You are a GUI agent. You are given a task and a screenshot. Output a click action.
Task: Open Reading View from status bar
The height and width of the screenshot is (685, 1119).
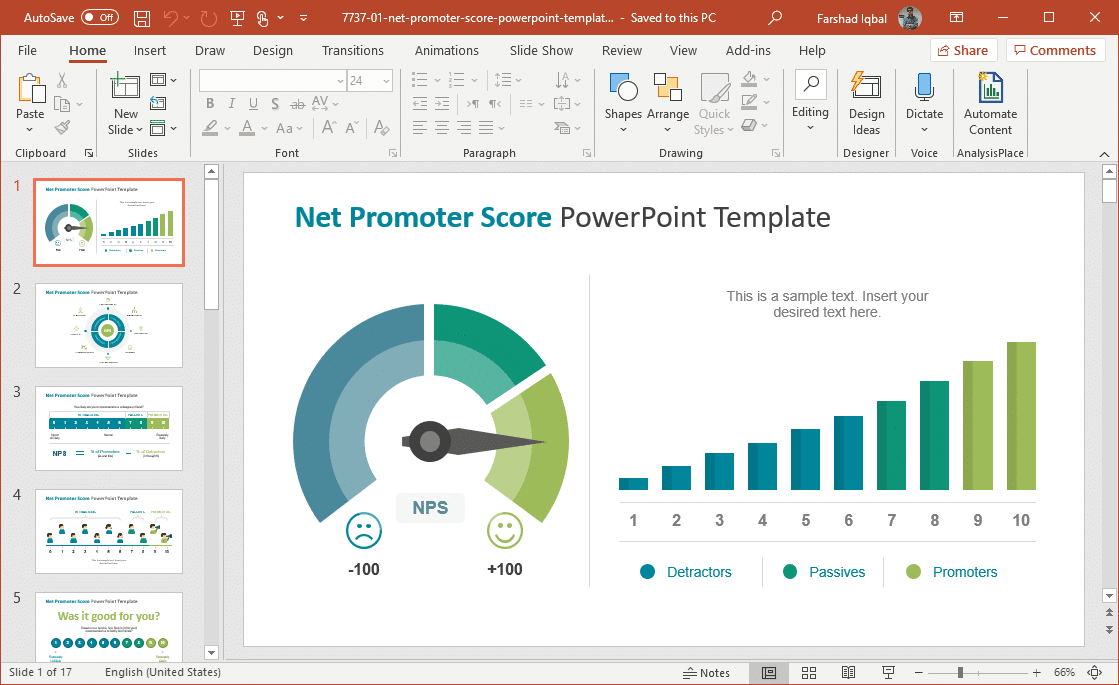click(848, 673)
